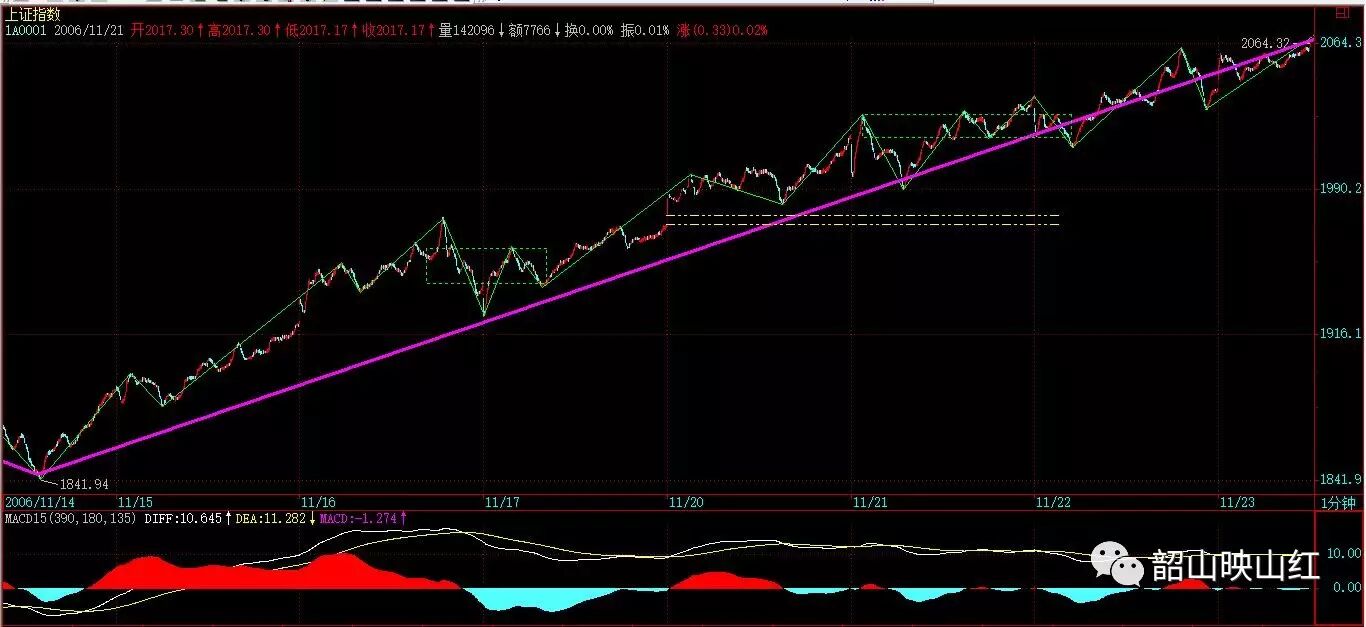This screenshot has width=1366, height=627.
Task: Click the 10.00 MACD axis label
Action: point(1342,553)
